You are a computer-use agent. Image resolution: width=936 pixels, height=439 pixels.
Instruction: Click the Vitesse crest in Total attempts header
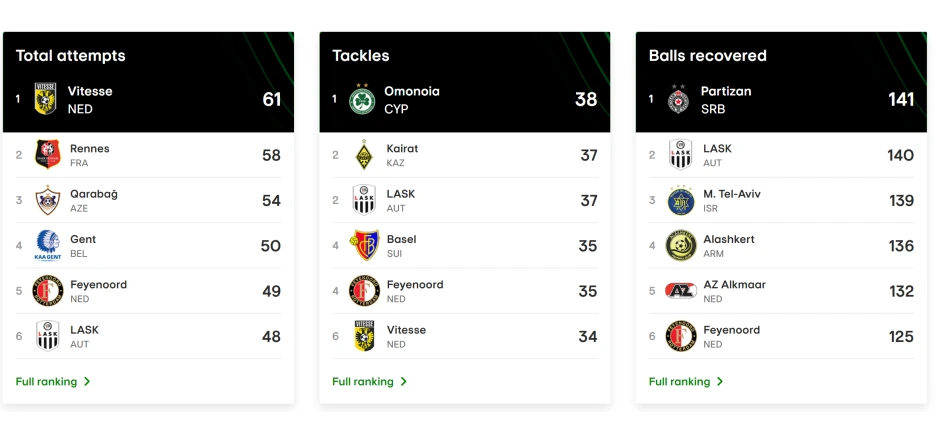click(45, 99)
